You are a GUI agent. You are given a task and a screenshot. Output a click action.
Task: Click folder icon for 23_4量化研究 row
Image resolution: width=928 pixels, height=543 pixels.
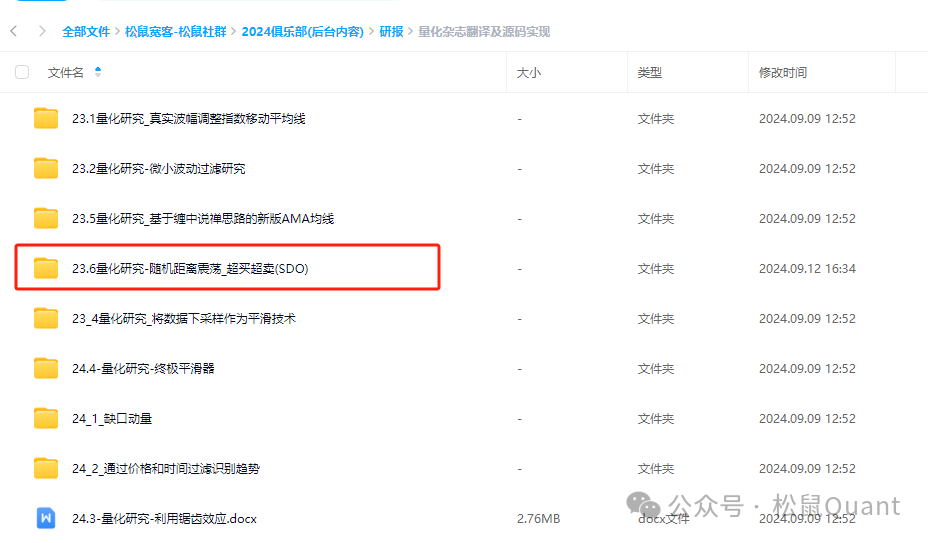click(46, 318)
